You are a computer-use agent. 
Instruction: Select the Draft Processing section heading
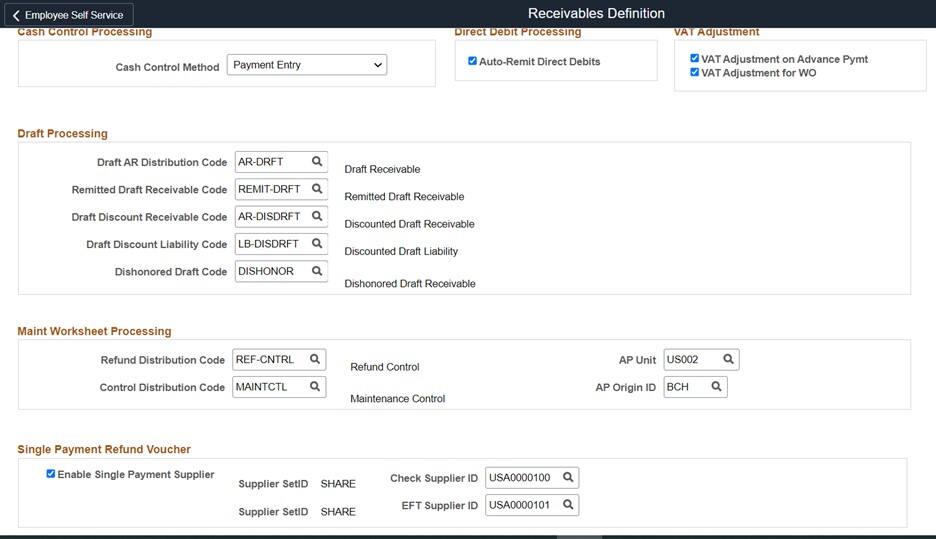(63, 133)
